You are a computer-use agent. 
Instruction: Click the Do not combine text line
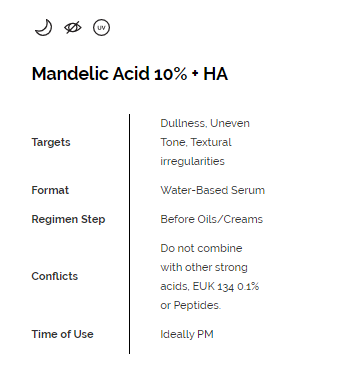201,248
